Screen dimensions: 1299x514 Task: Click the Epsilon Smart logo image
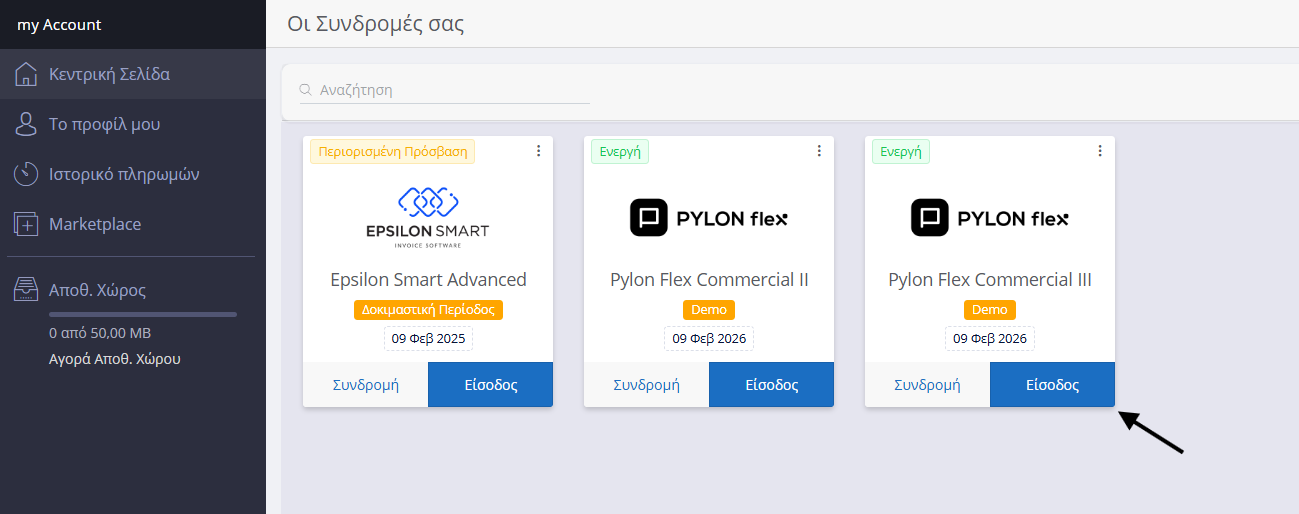pos(427,215)
